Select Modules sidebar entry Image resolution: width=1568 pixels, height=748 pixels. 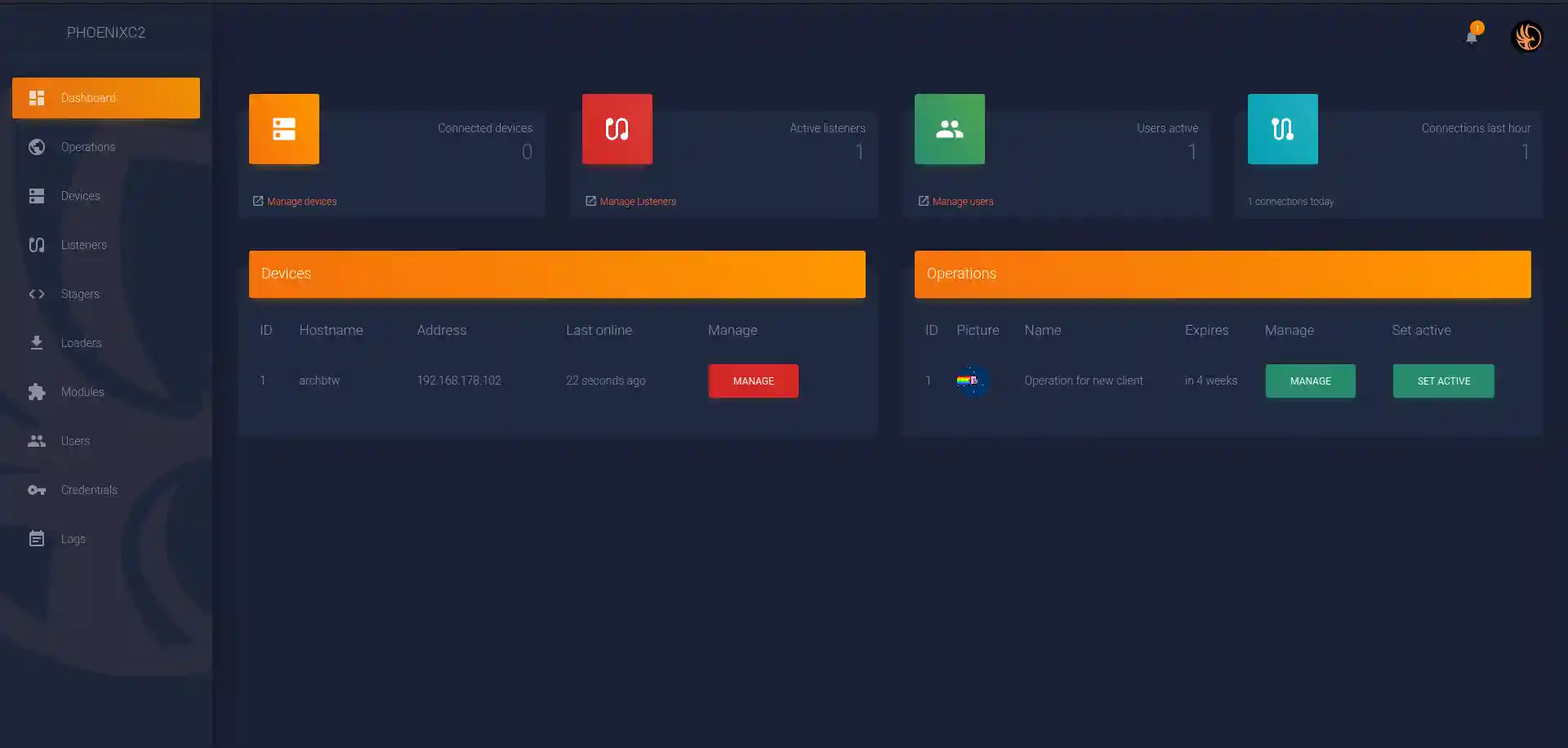[106, 392]
